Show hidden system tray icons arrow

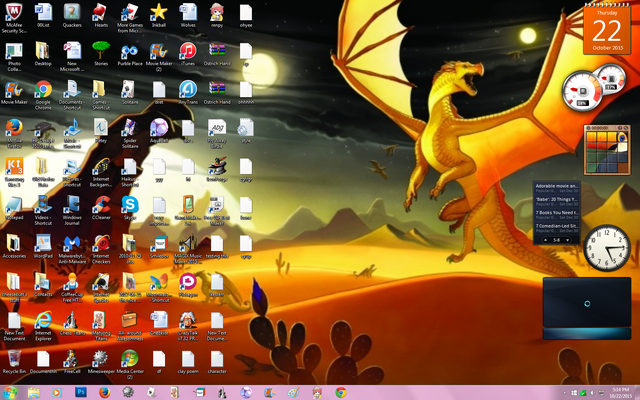564,393
